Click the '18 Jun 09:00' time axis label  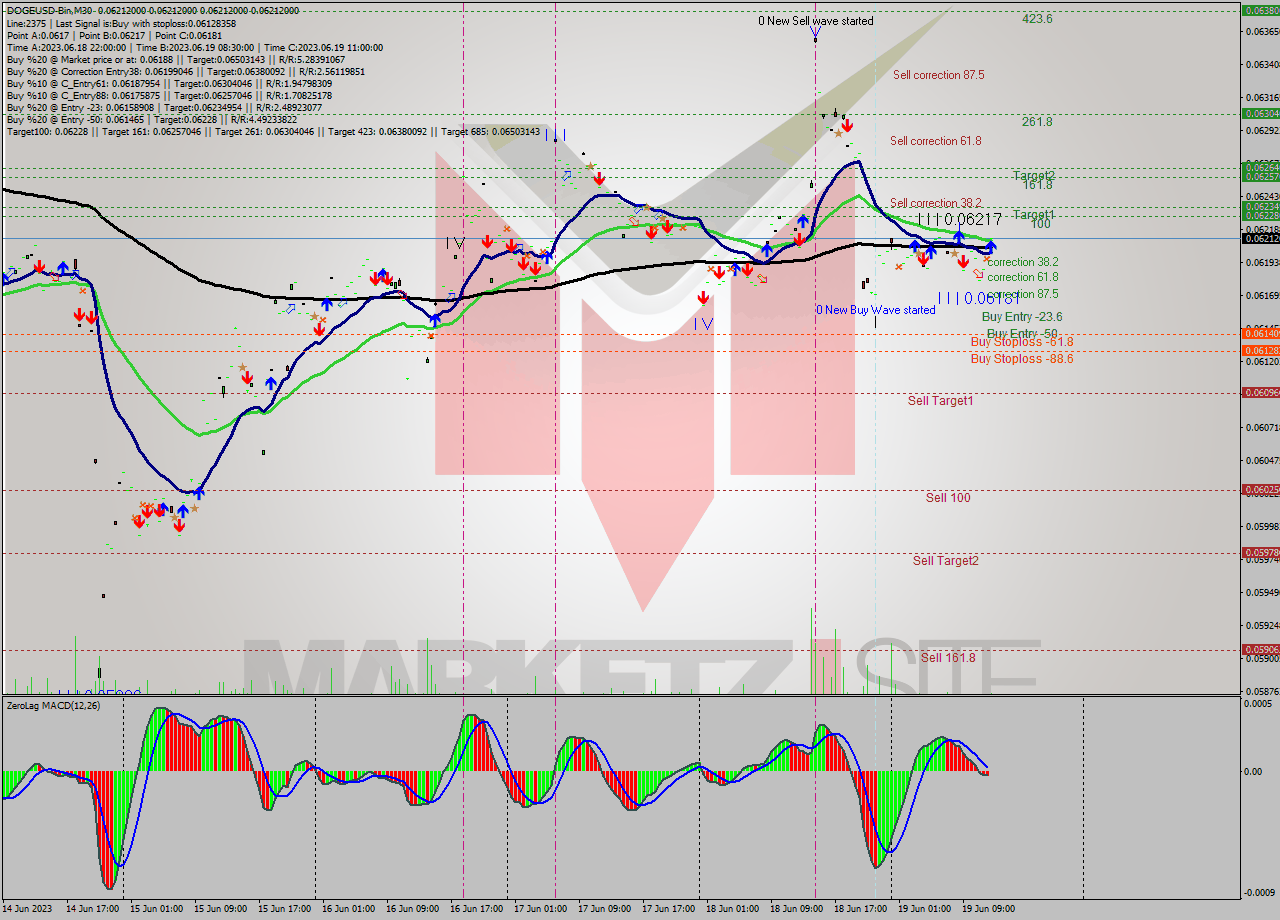click(x=796, y=909)
